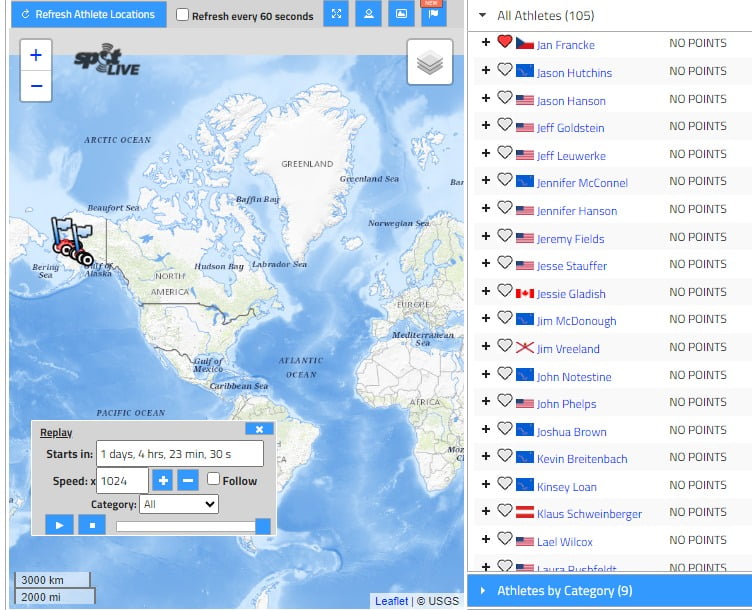The image size is (752, 610).
Task: Expand Jessie Gladish row with plus
Action: 485,292
